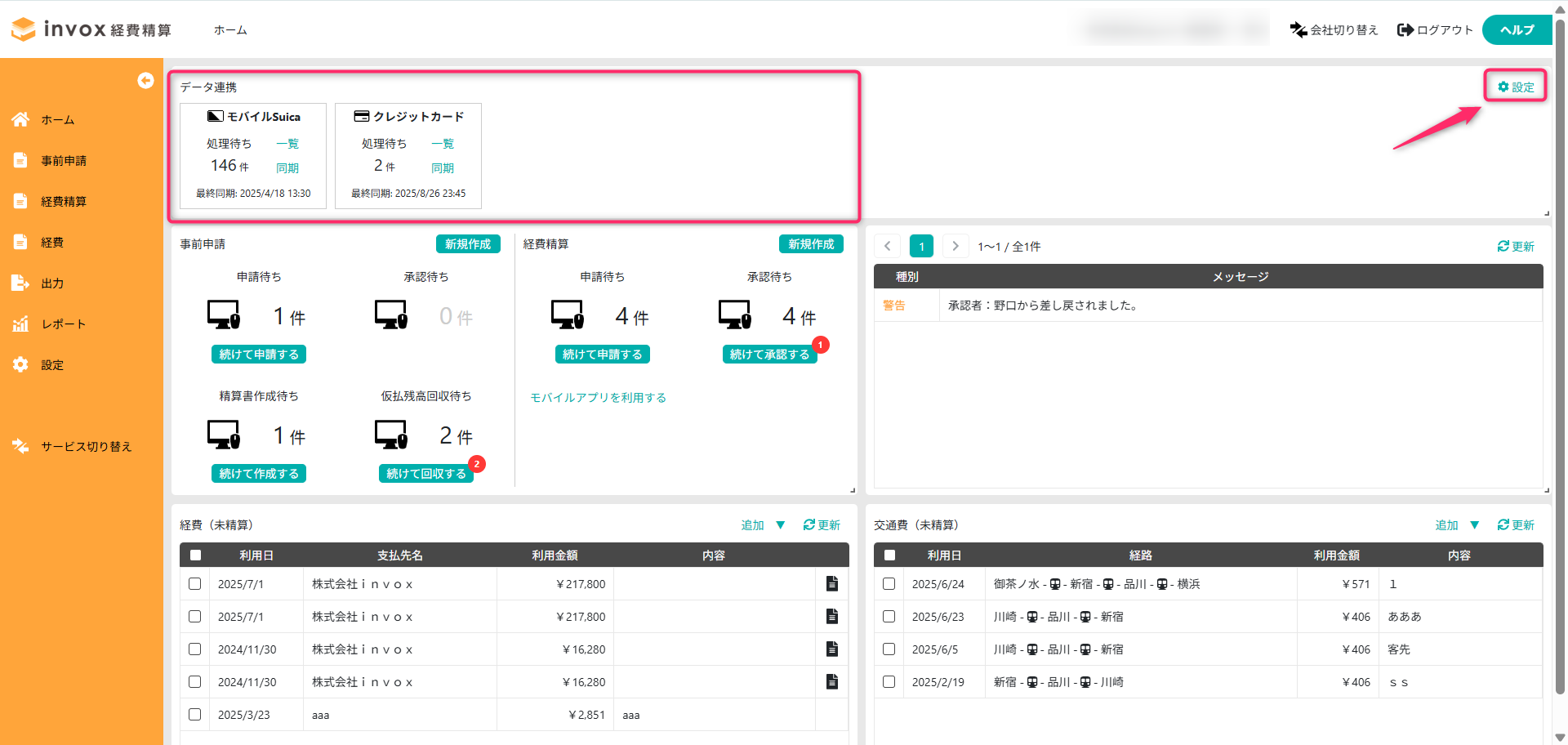Click the page vertical scrollbar
1568x745 pixels.
[x=1559, y=368]
